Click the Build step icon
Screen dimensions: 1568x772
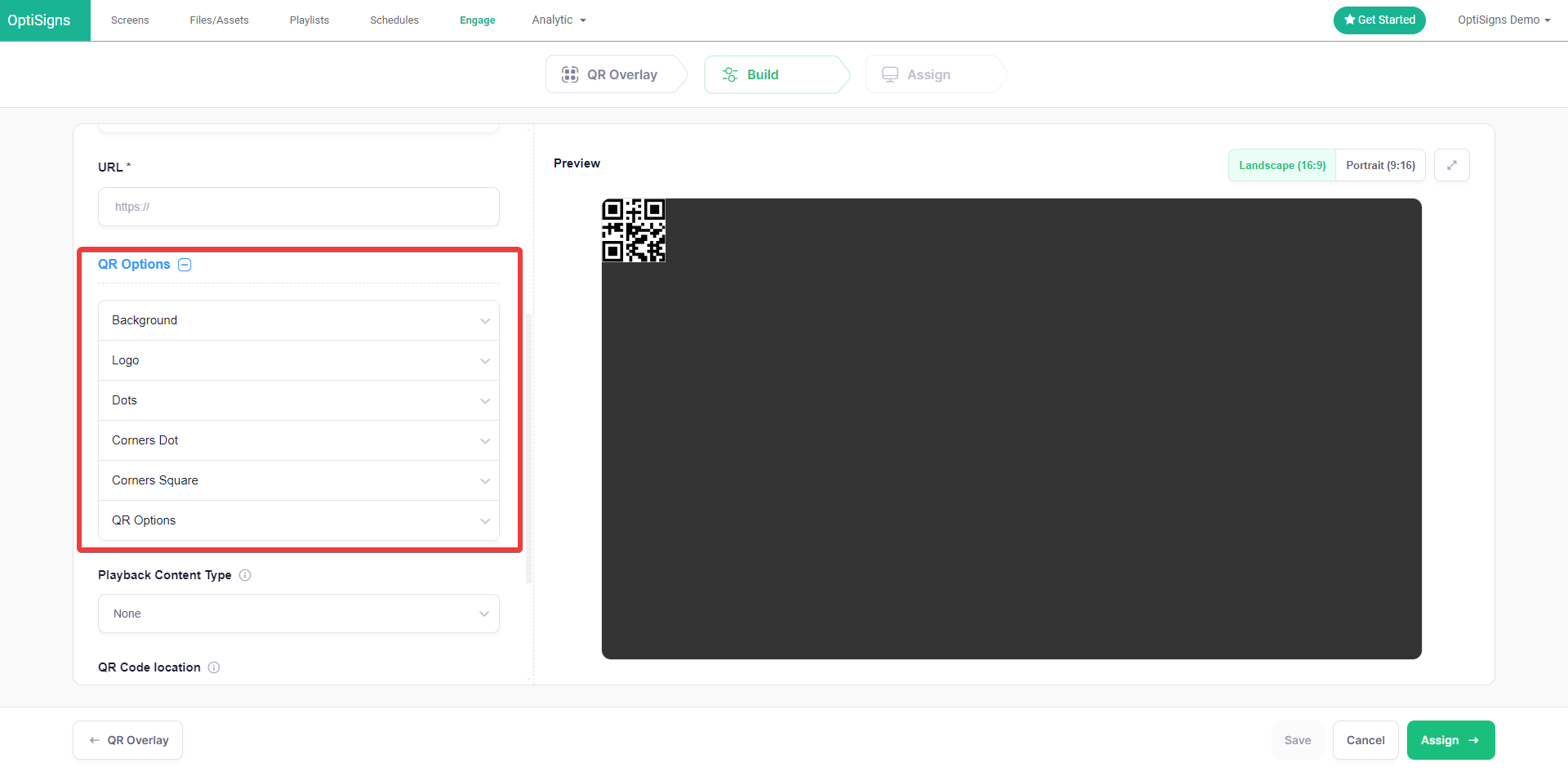point(730,74)
